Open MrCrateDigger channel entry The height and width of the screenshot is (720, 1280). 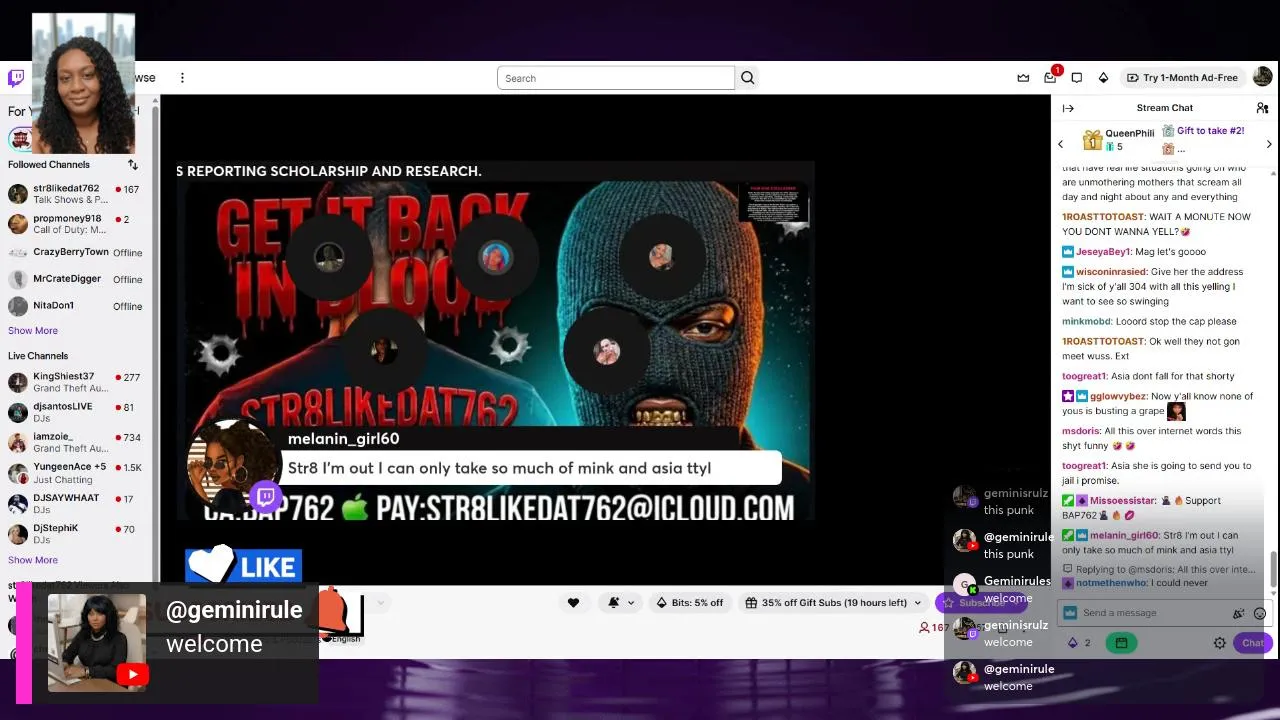[x=76, y=280]
